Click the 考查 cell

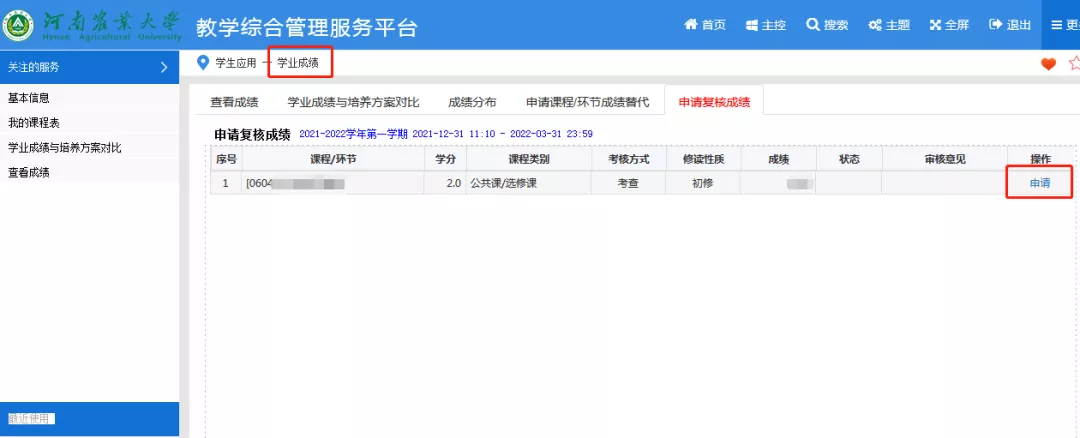click(x=628, y=183)
